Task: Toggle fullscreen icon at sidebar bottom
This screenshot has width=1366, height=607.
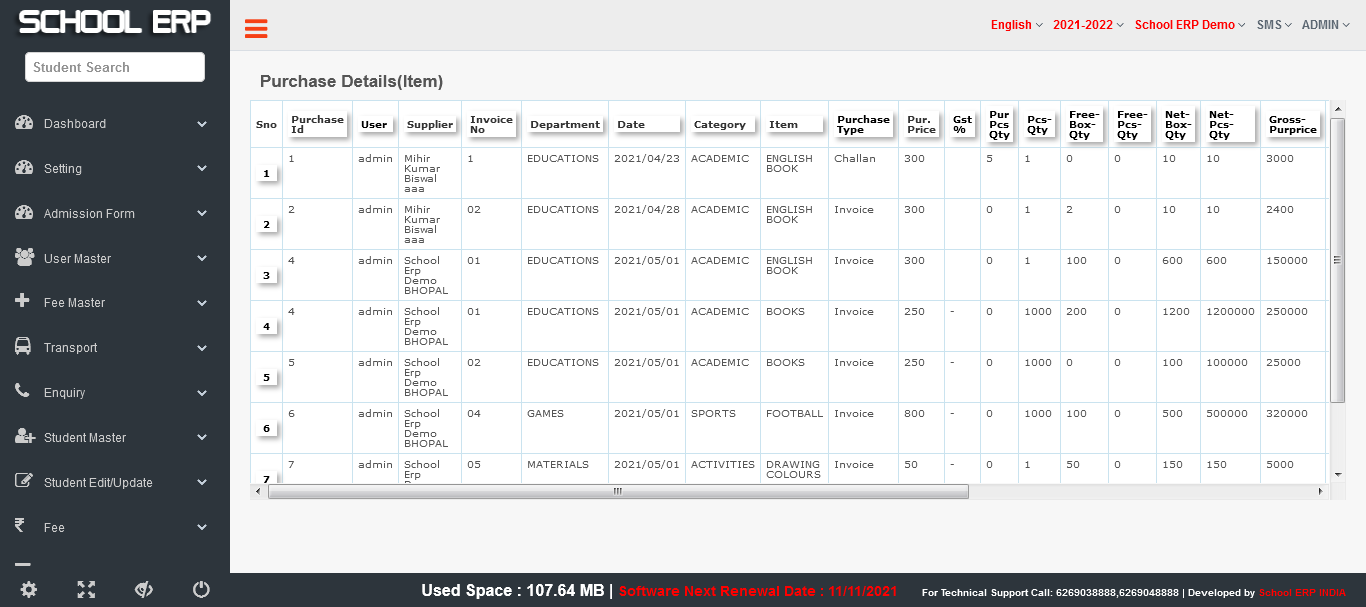Action: 86,590
